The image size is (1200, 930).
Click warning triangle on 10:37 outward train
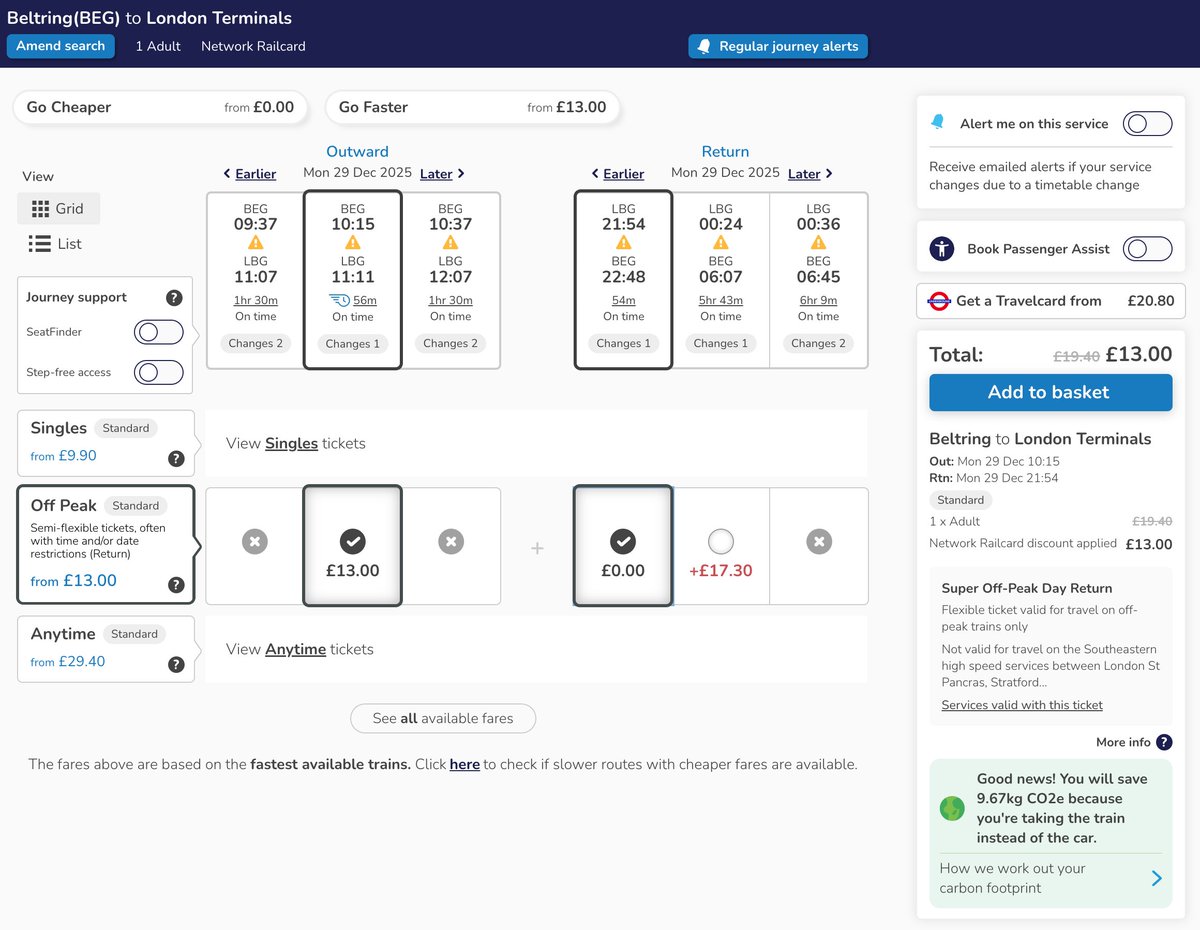click(451, 243)
